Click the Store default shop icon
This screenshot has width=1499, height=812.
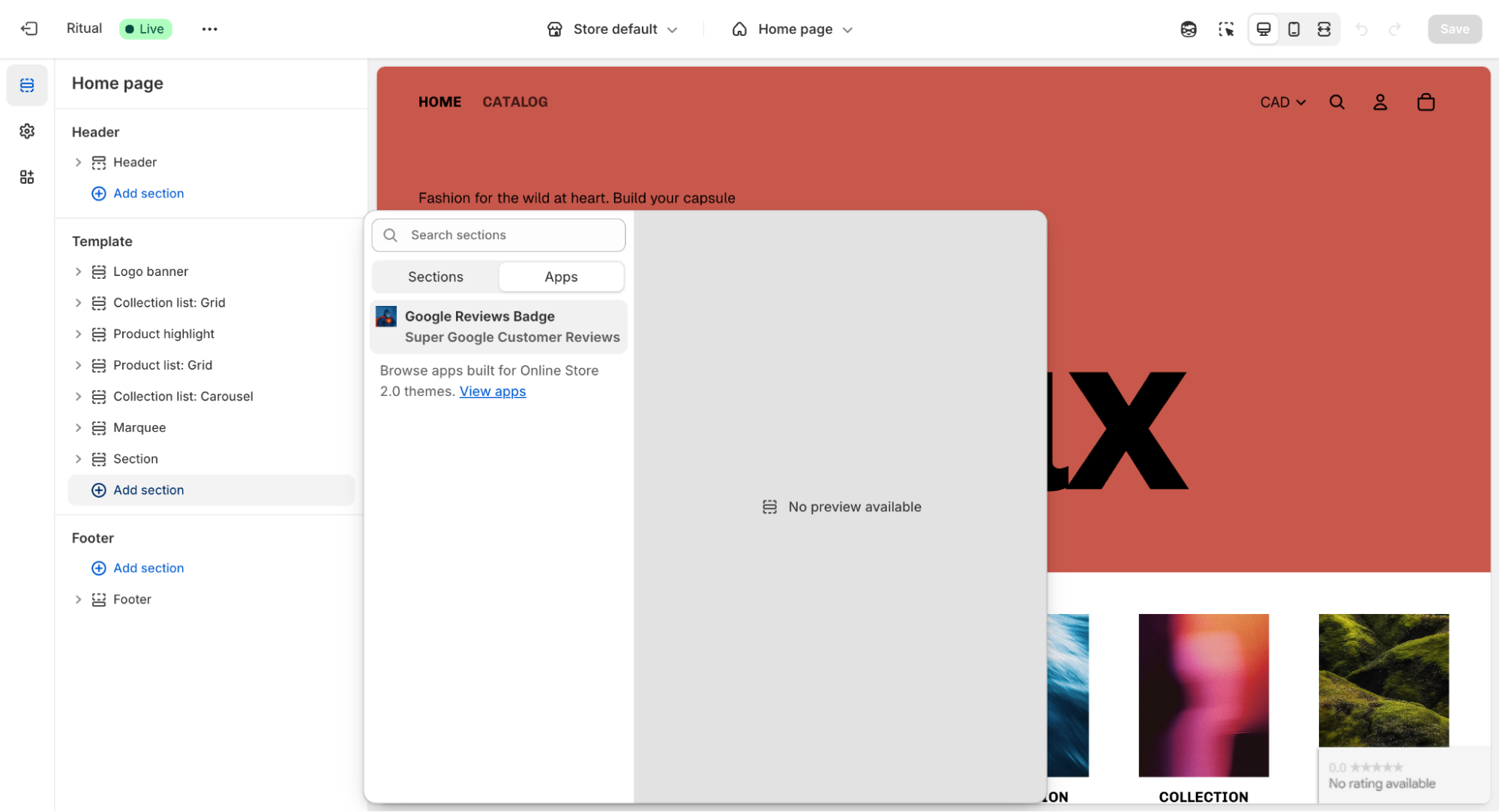[x=555, y=29]
